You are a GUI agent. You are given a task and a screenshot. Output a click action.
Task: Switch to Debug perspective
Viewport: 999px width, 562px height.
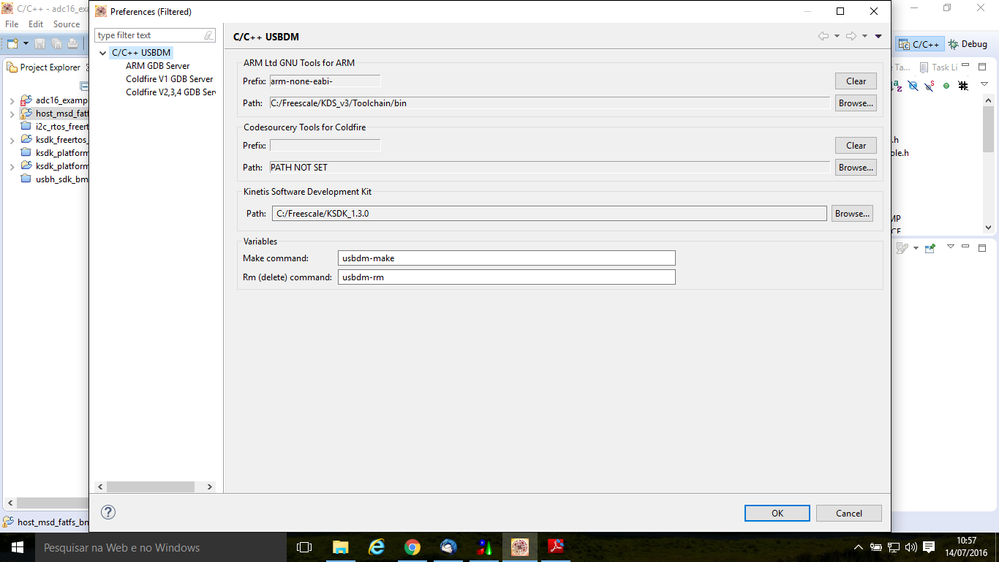click(968, 44)
